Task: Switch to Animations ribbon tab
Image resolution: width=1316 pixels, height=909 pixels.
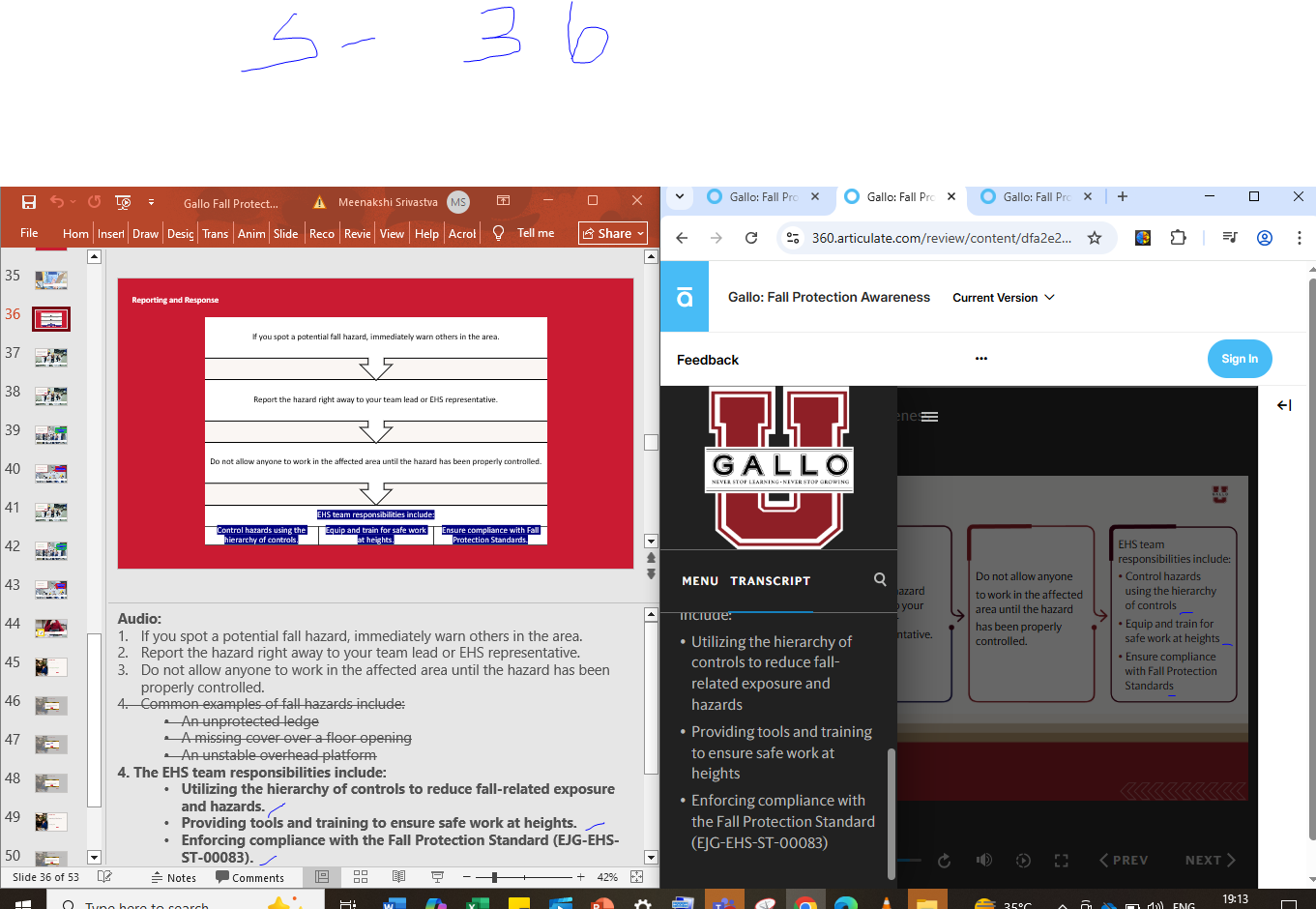Action: pyautogui.click(x=251, y=233)
